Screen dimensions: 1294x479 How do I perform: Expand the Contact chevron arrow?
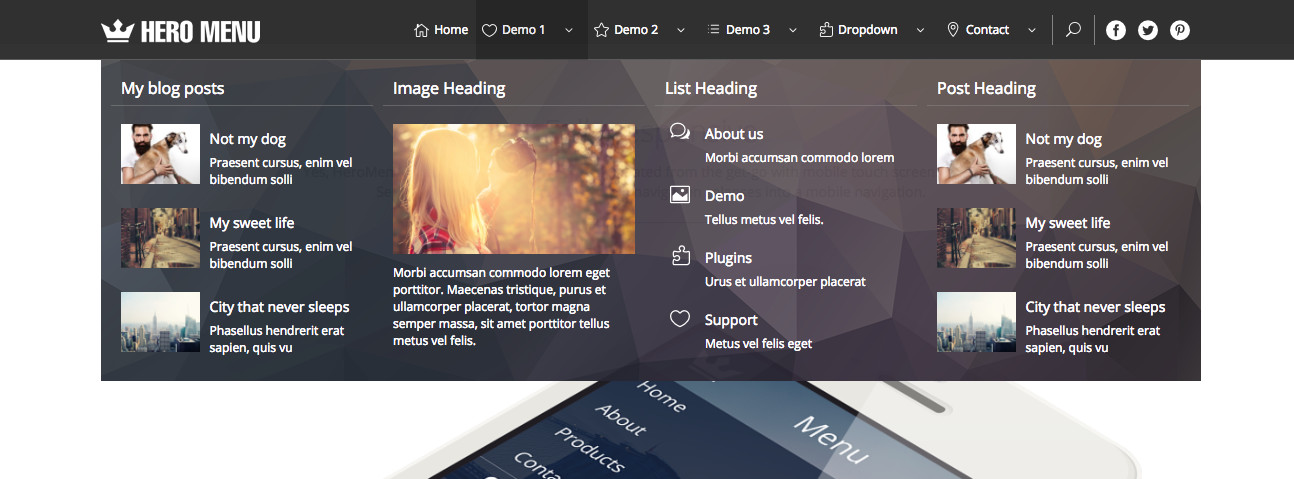tap(1032, 30)
